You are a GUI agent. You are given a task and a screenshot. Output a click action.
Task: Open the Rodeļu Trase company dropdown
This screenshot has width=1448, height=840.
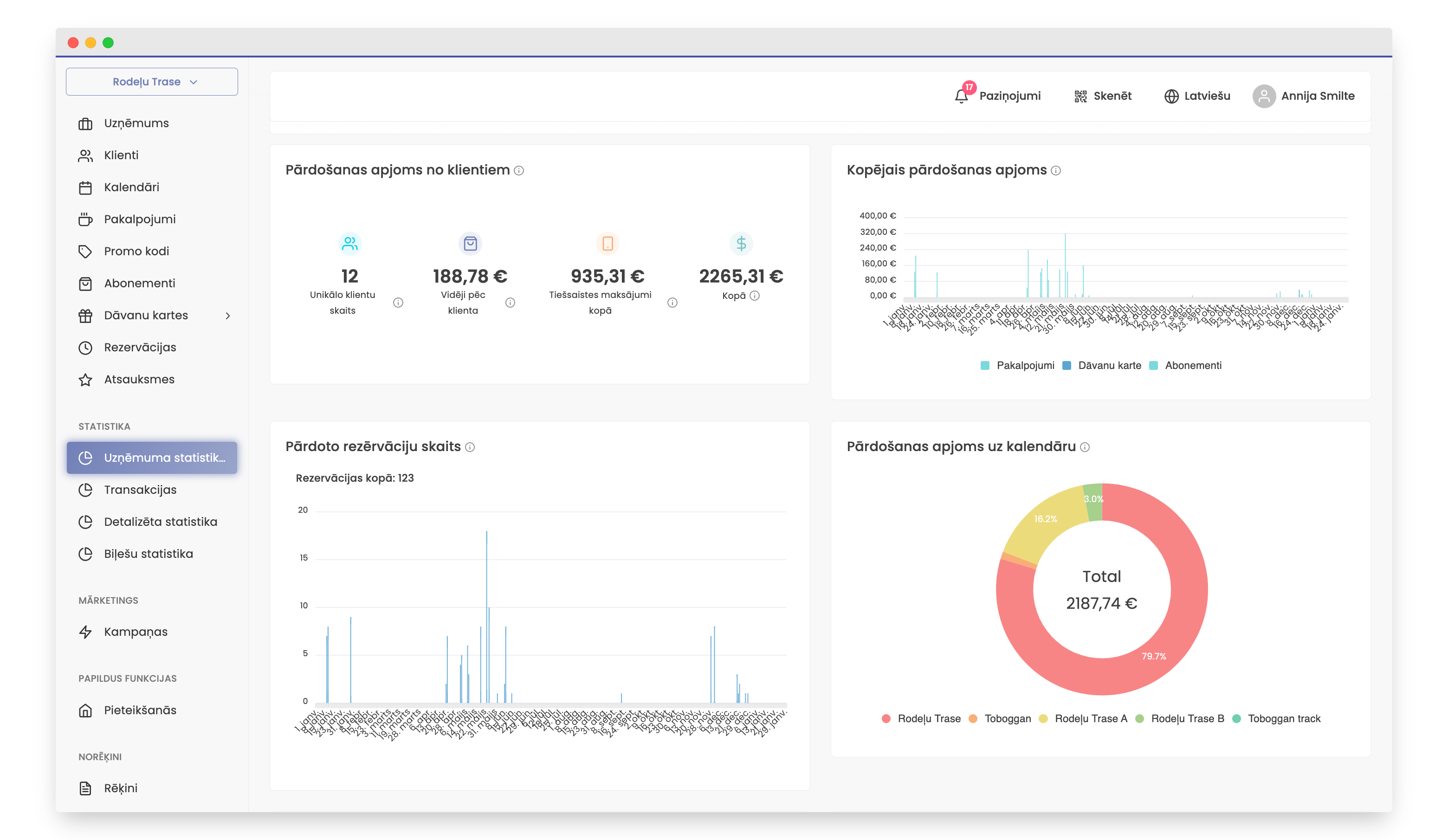pos(152,82)
